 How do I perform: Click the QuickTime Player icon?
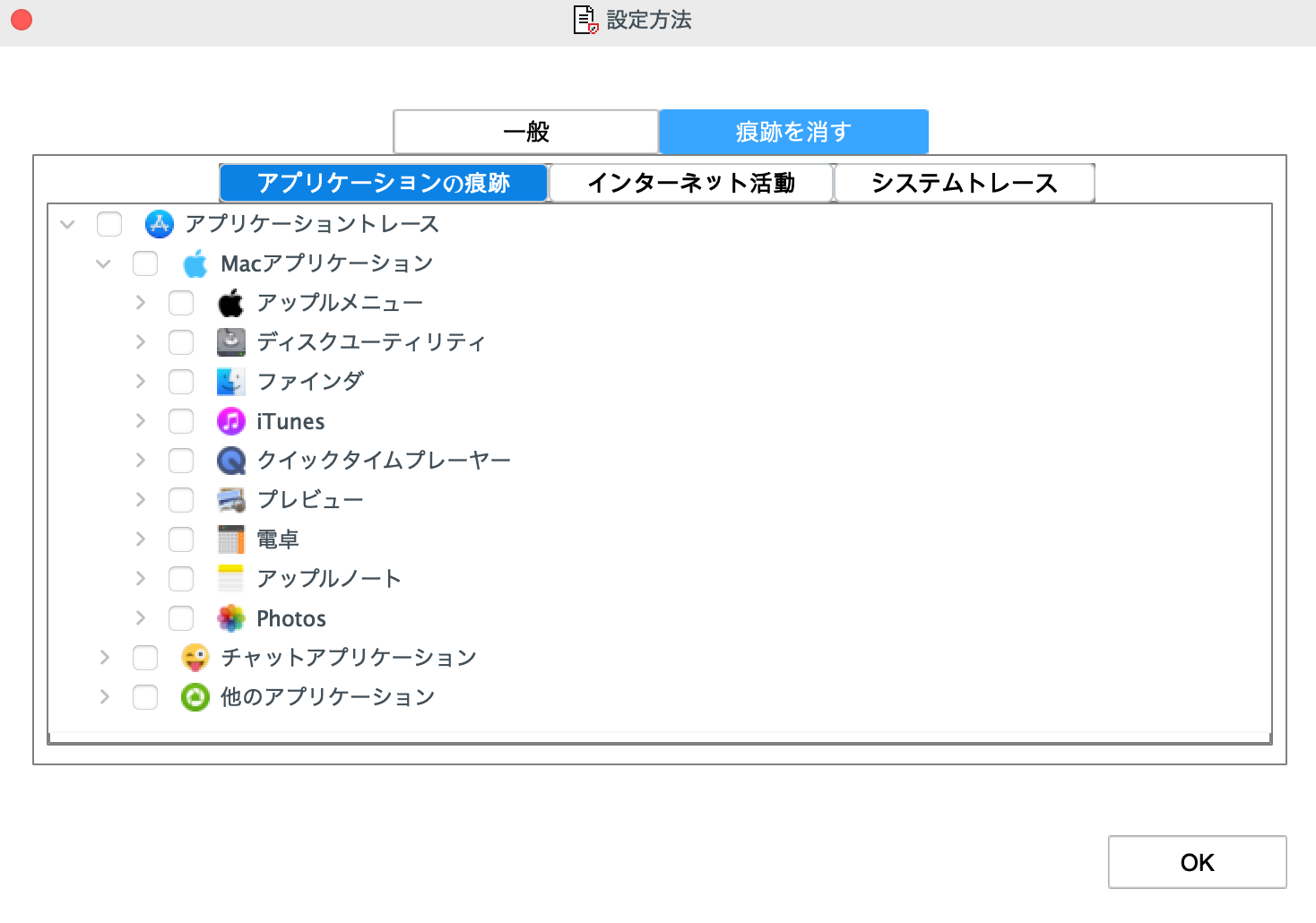click(x=231, y=461)
